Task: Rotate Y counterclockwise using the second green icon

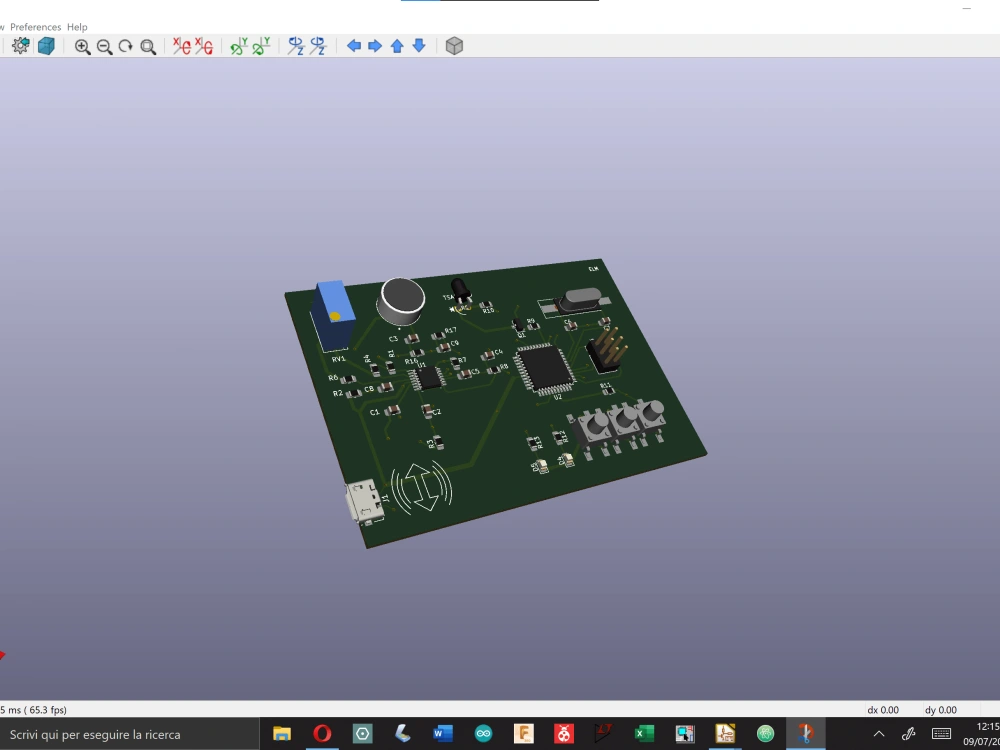Action: pos(261,46)
